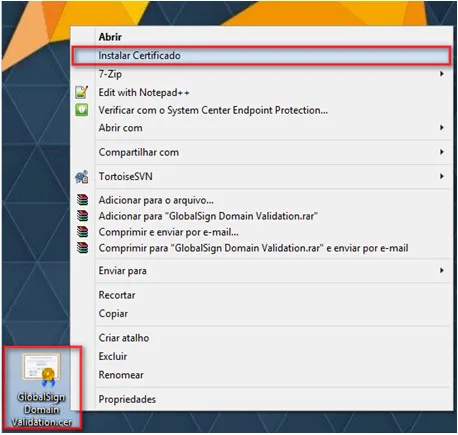Click WinRAR icon beside Adicionar para o arquivo
Viewport: 458px width, 435px height.
tap(82, 200)
